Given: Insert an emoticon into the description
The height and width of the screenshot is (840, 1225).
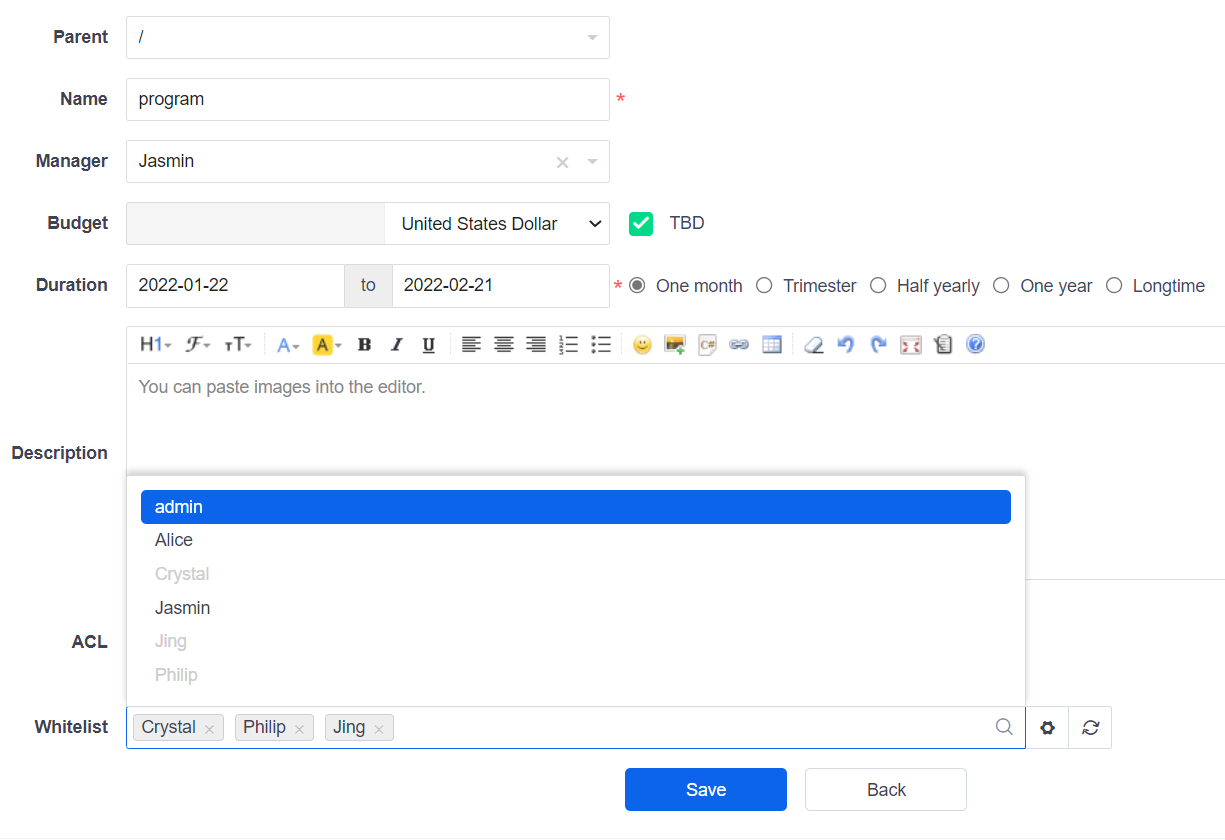Looking at the screenshot, I should pyautogui.click(x=642, y=345).
